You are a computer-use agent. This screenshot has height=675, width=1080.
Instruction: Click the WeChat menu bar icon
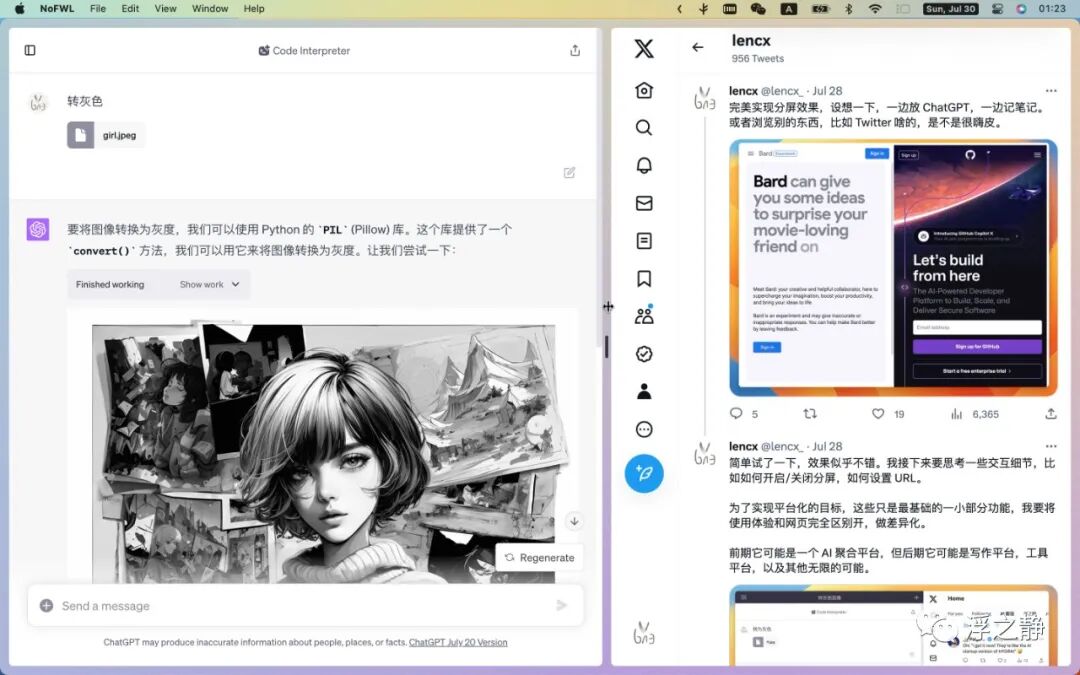click(758, 8)
